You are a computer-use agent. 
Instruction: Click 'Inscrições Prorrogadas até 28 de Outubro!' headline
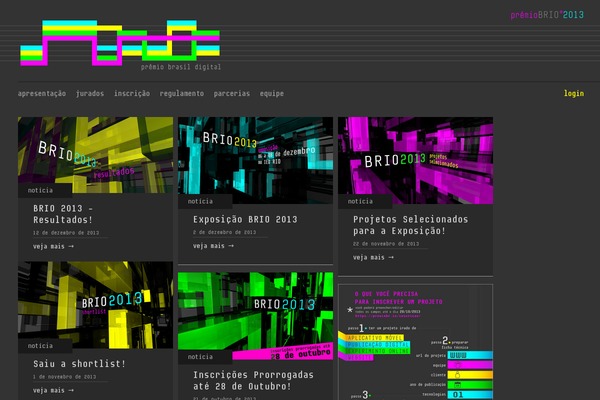[253, 380]
